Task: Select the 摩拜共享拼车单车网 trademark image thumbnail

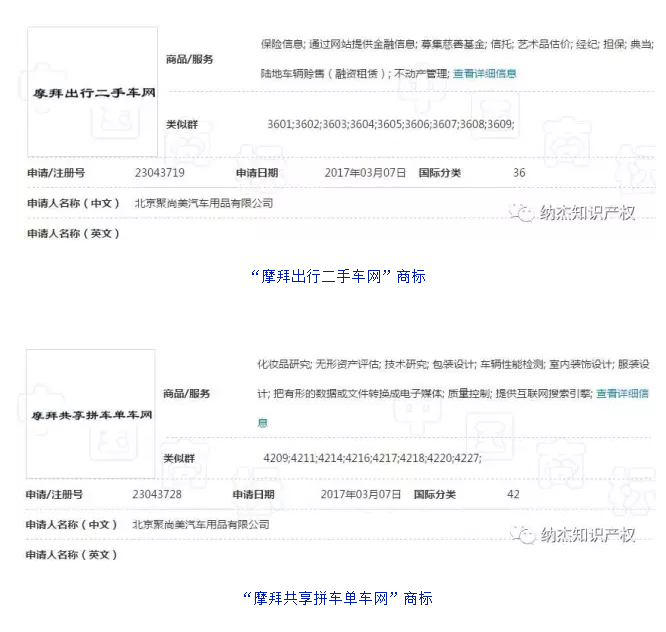Action: pyautogui.click(x=90, y=414)
